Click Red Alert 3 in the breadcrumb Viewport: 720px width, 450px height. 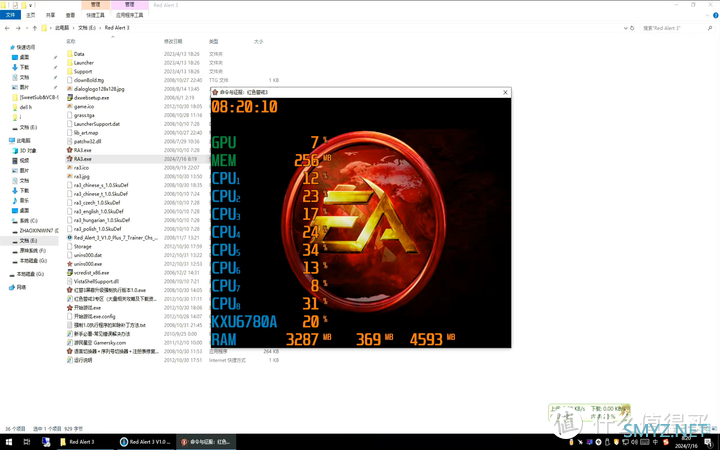(117, 28)
